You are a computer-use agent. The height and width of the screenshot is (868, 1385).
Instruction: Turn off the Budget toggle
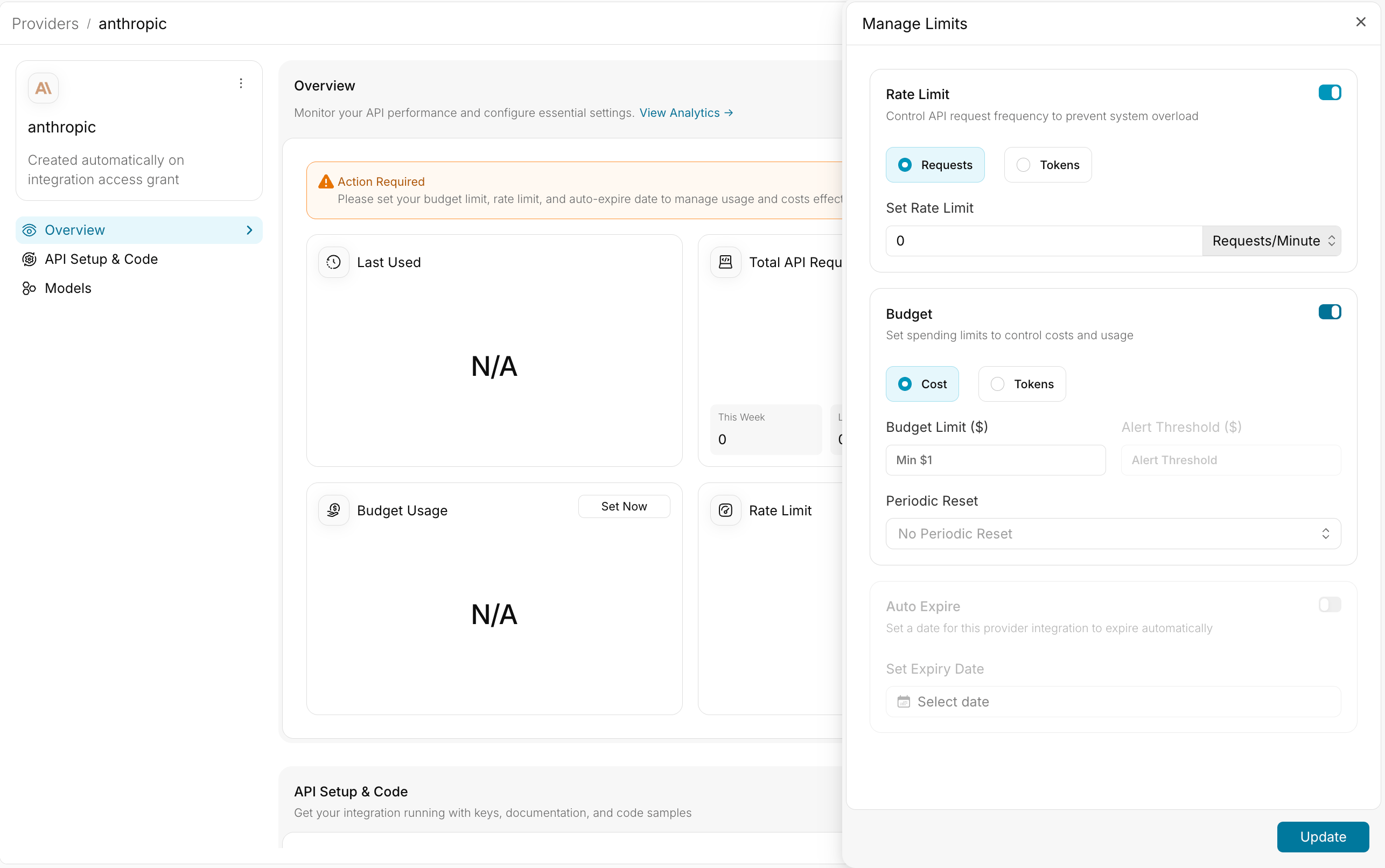coord(1330,312)
